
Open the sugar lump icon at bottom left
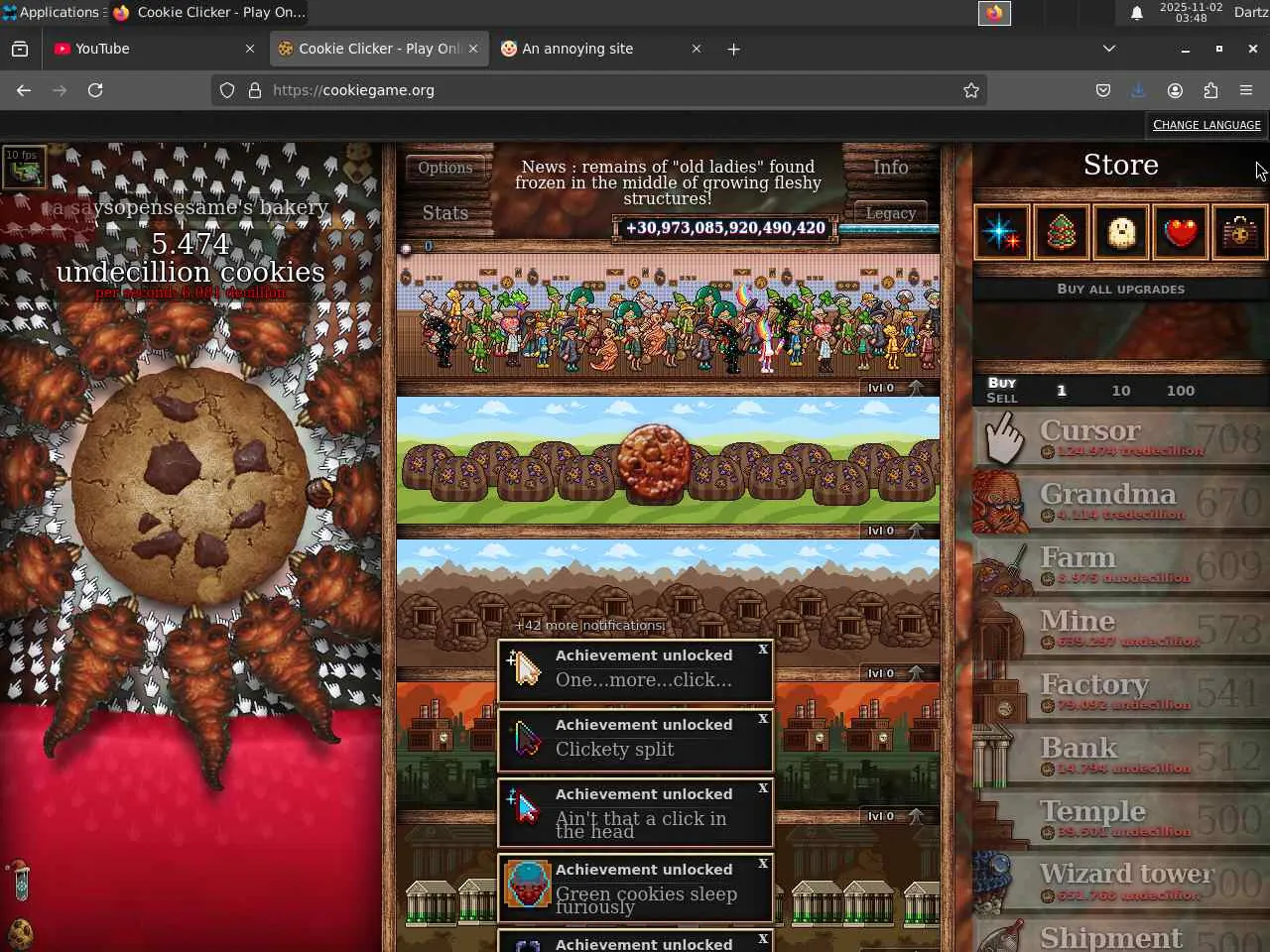pos(21,881)
